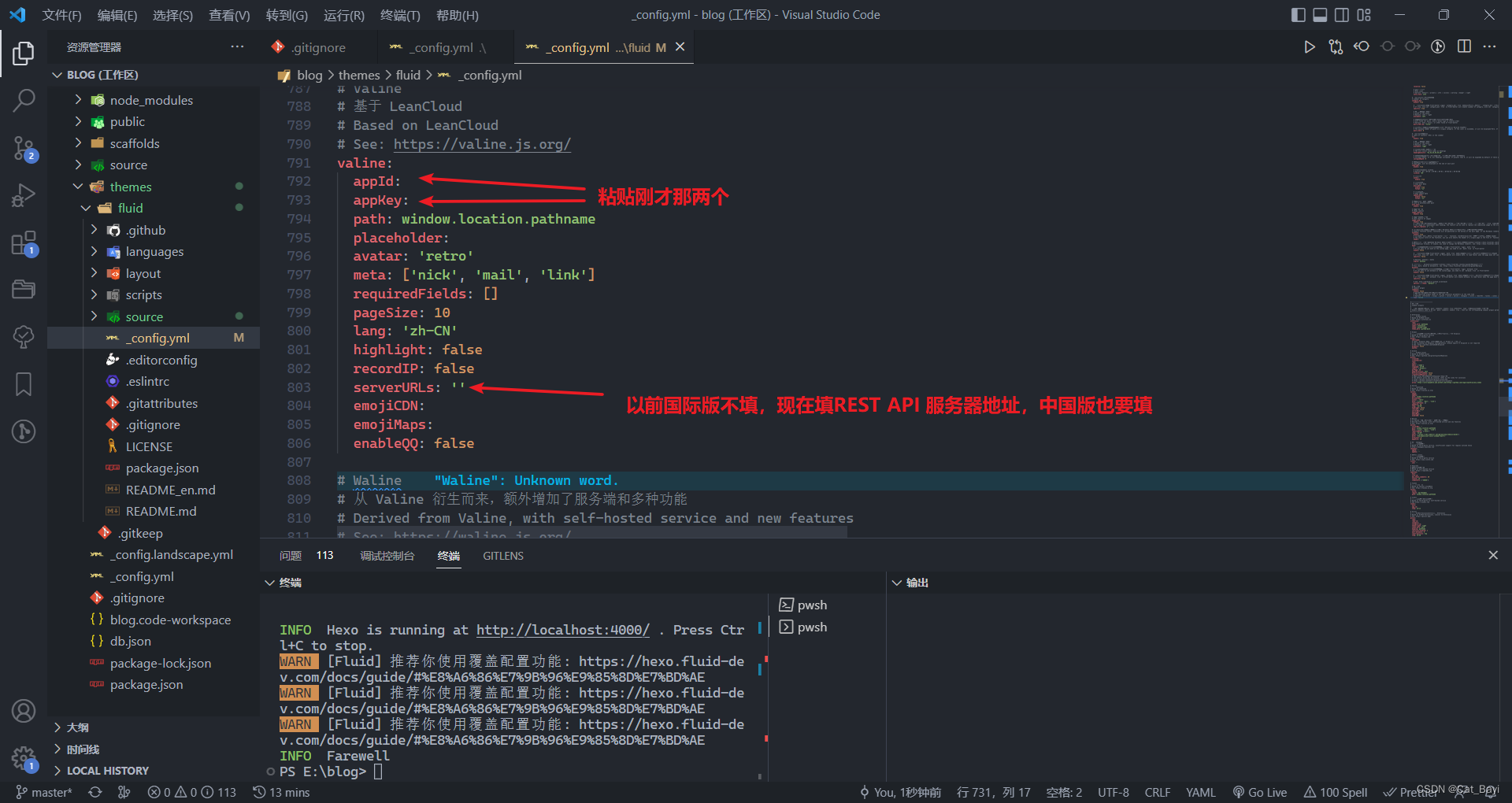Switch to the GITLENS panel tab

click(503, 556)
